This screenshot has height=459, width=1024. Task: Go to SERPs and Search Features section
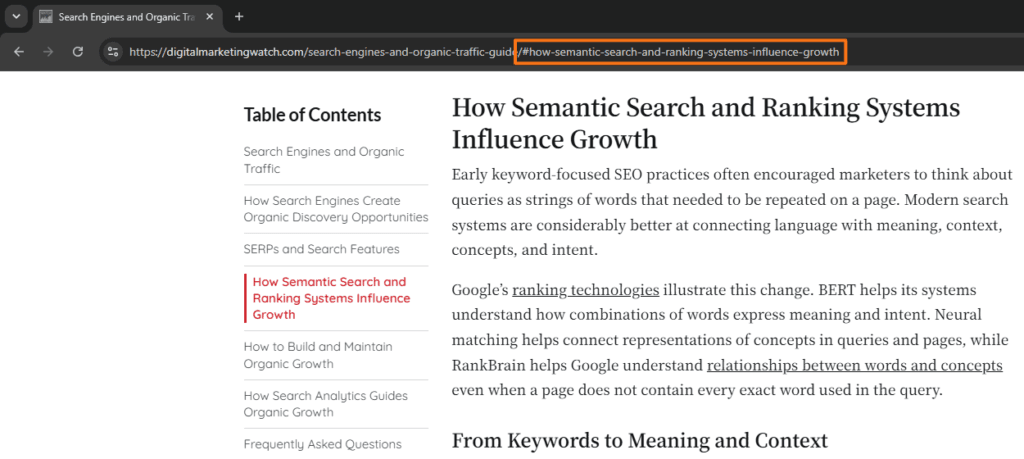[x=321, y=249]
